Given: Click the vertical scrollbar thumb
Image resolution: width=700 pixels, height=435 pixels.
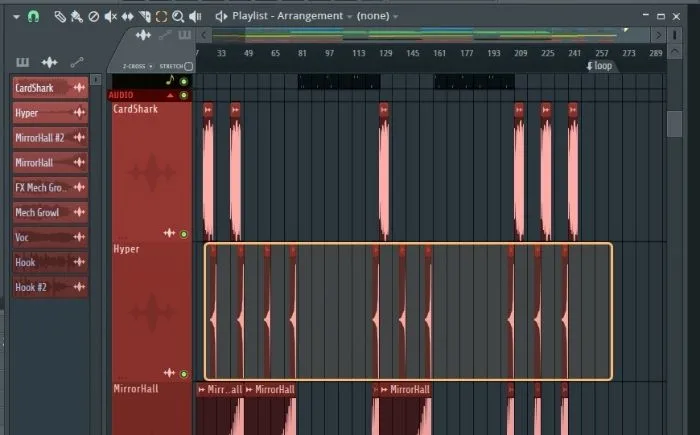Looking at the screenshot, I should pyautogui.click(x=674, y=124).
